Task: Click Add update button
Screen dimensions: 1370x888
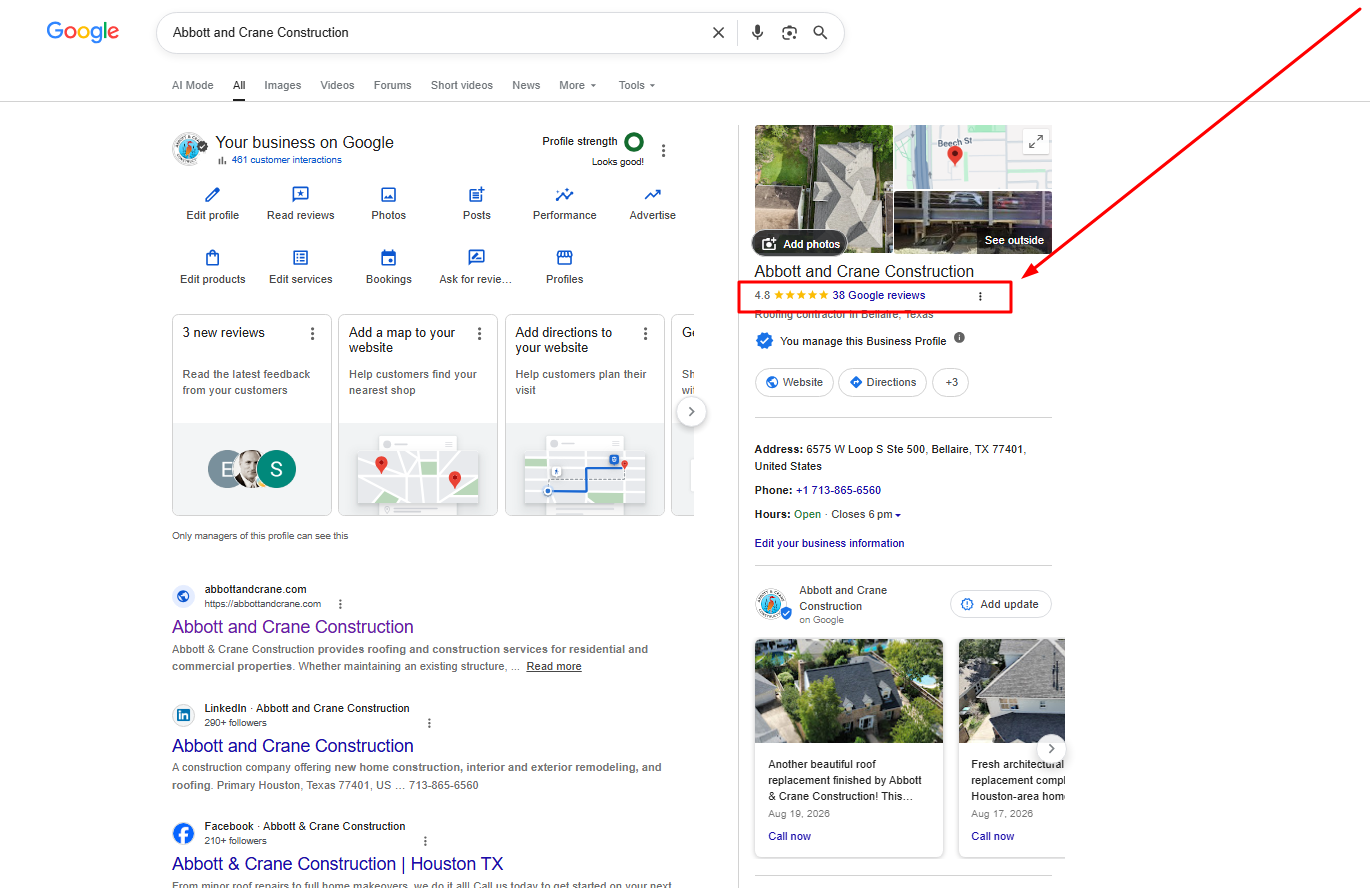Action: coord(1000,604)
